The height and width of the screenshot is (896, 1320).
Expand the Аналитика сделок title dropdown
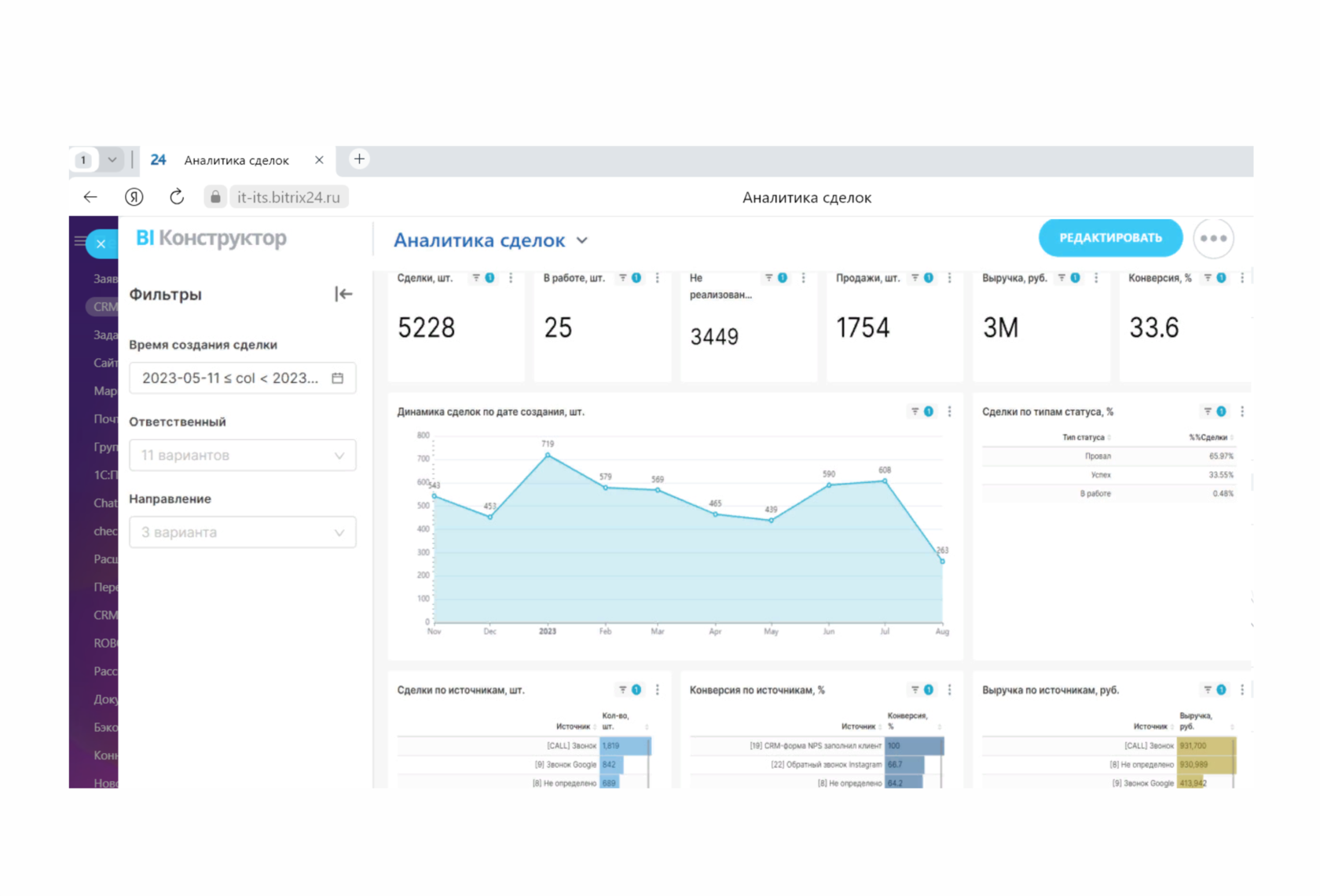tap(582, 240)
